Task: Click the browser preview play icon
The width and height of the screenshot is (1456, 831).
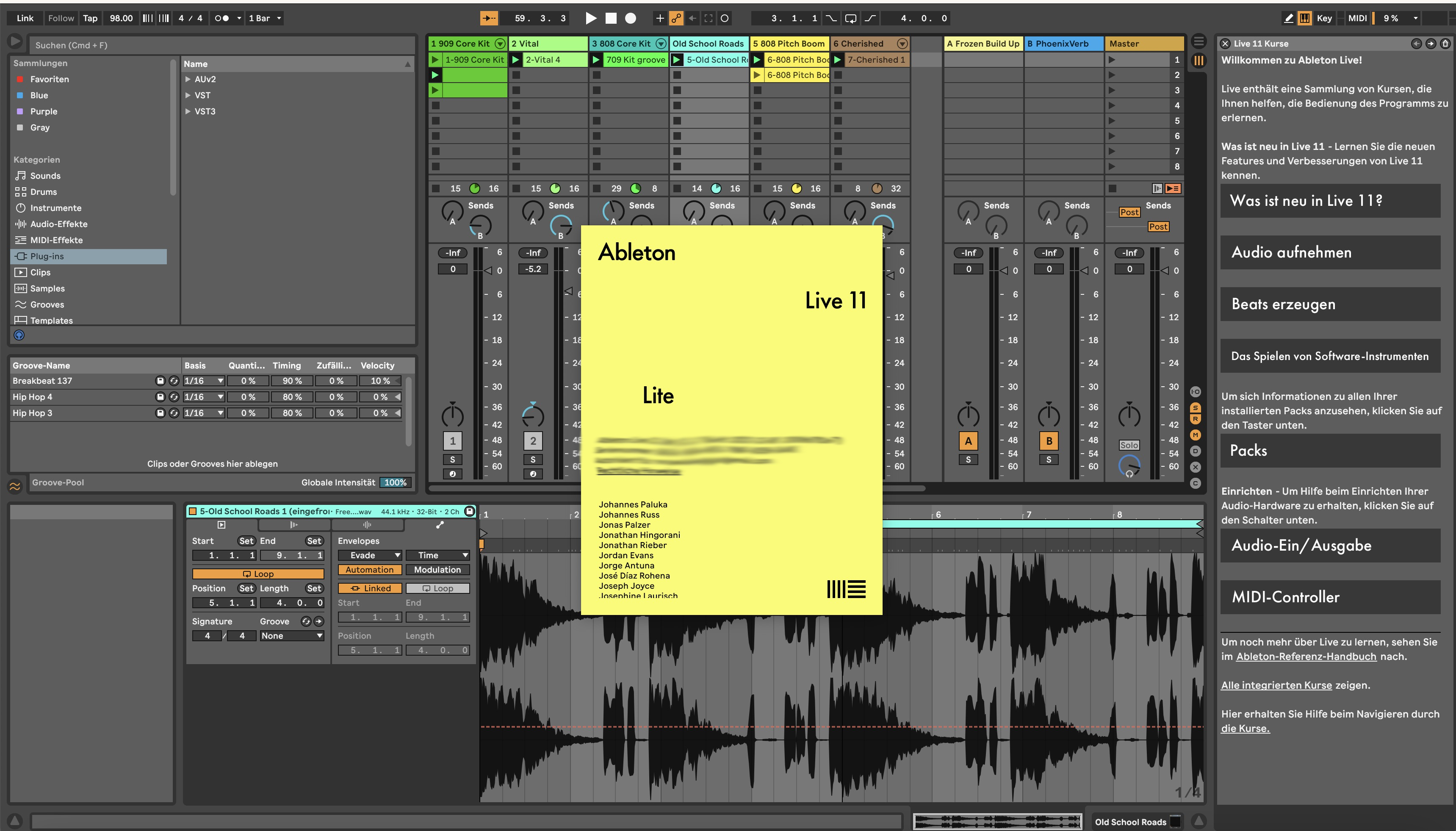Action: click(x=15, y=42)
